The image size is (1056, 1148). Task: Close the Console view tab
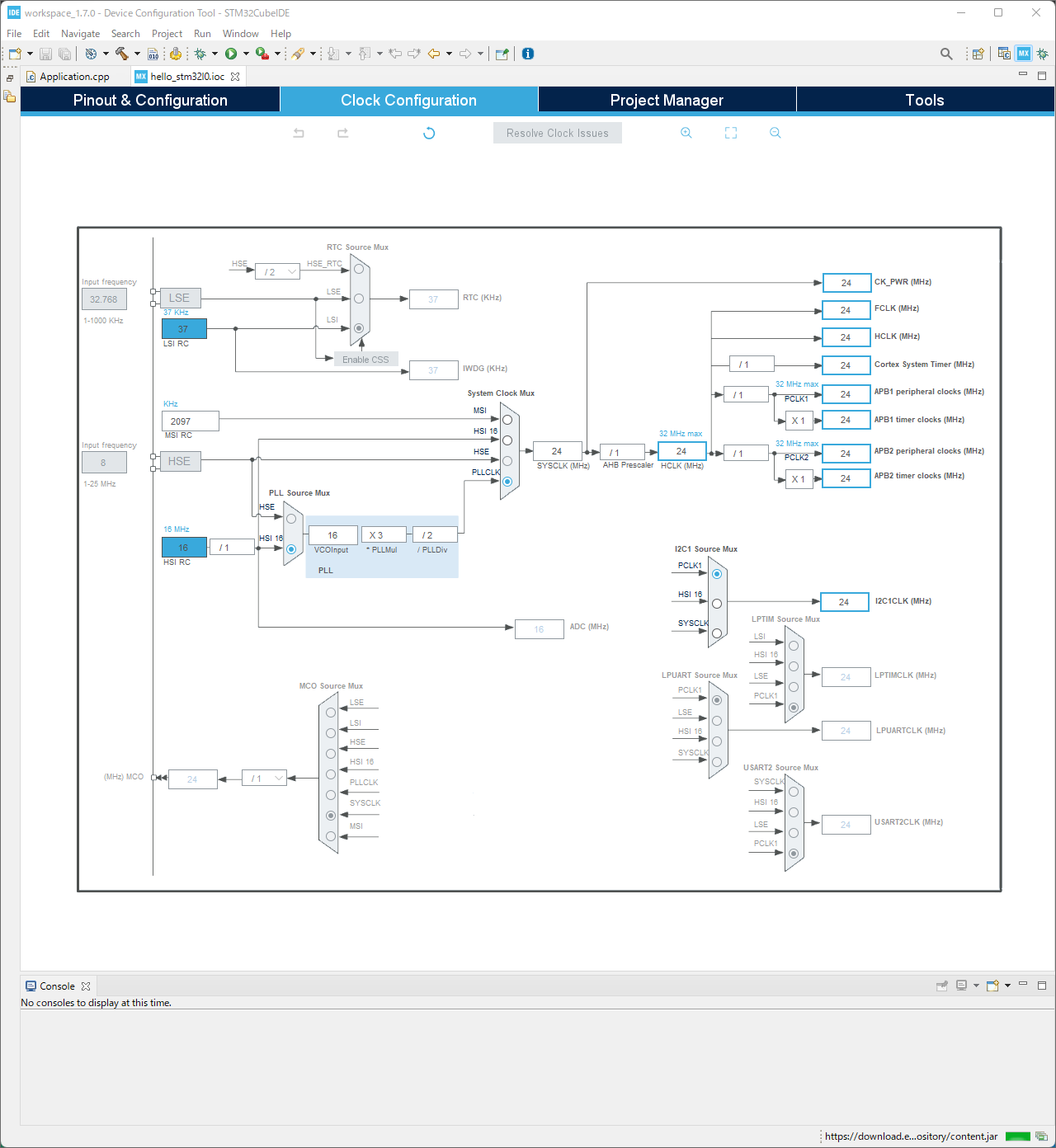pyautogui.click(x=86, y=986)
